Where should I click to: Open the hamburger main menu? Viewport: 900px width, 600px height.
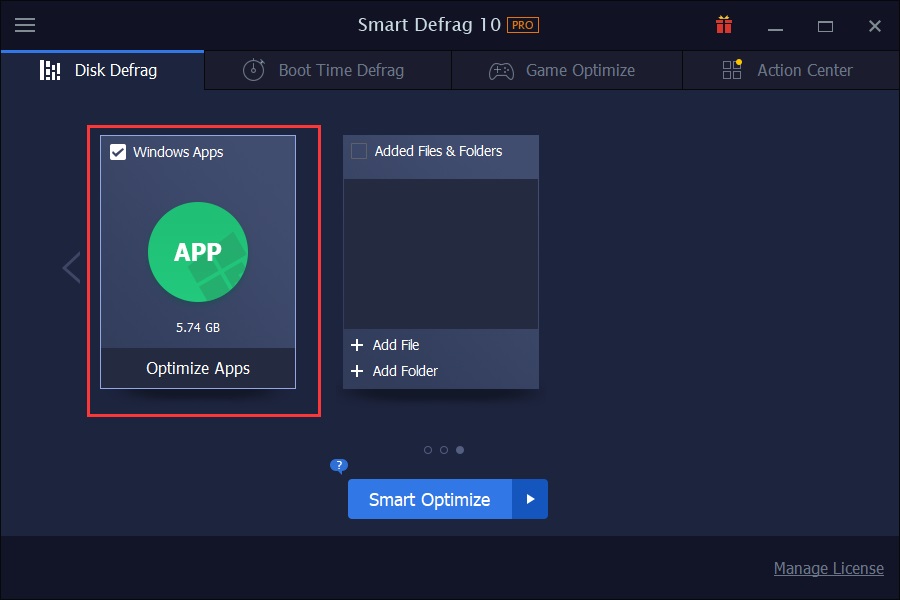[25, 25]
